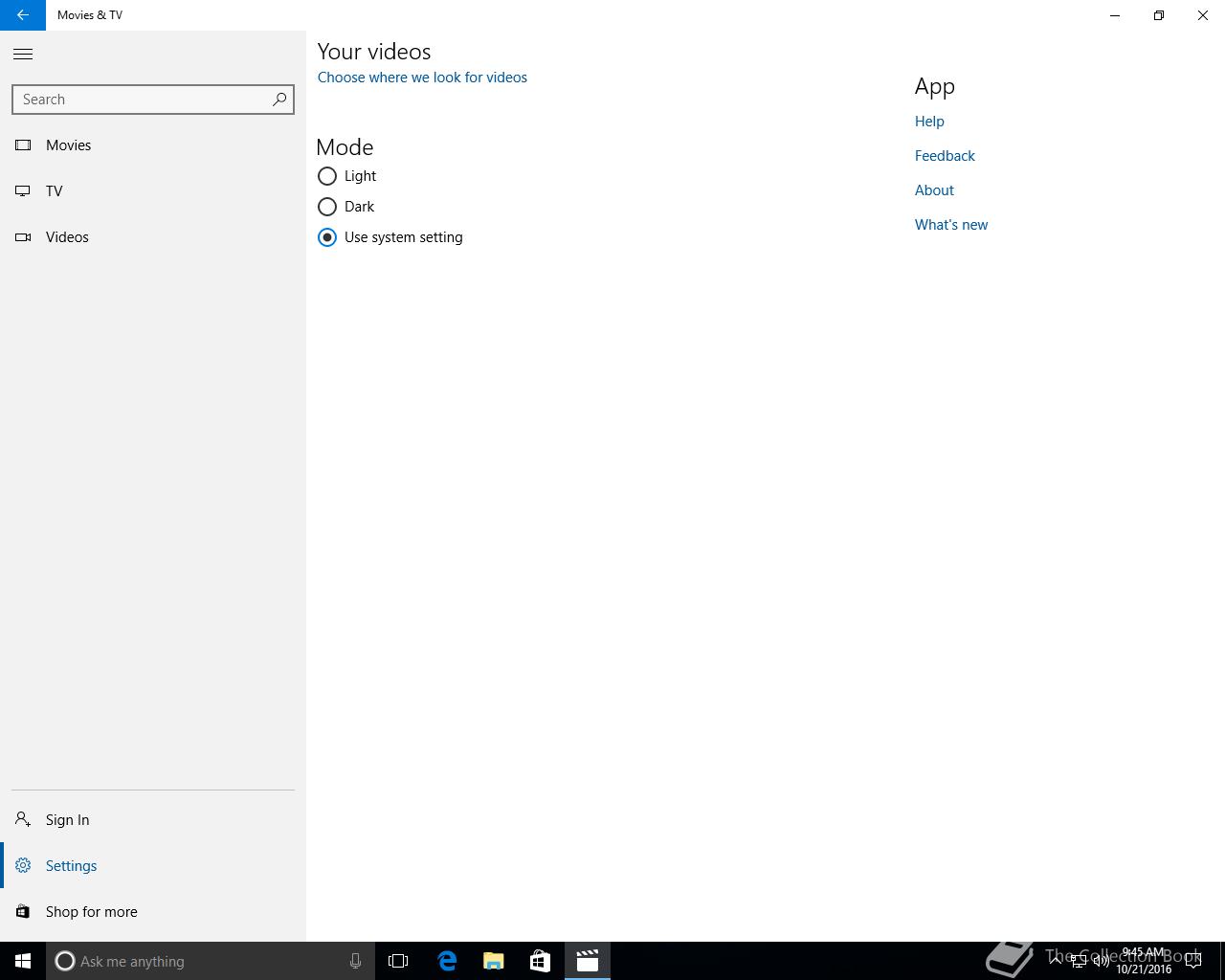Toggle the hamburger navigation menu
1225x980 pixels.
tap(23, 55)
